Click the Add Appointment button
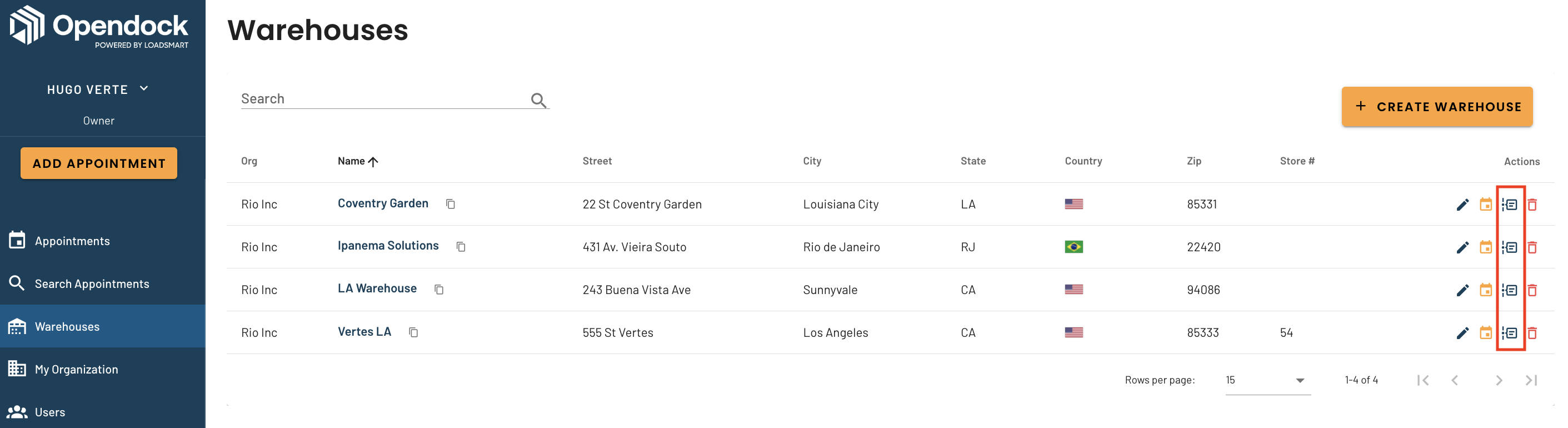 pos(98,163)
